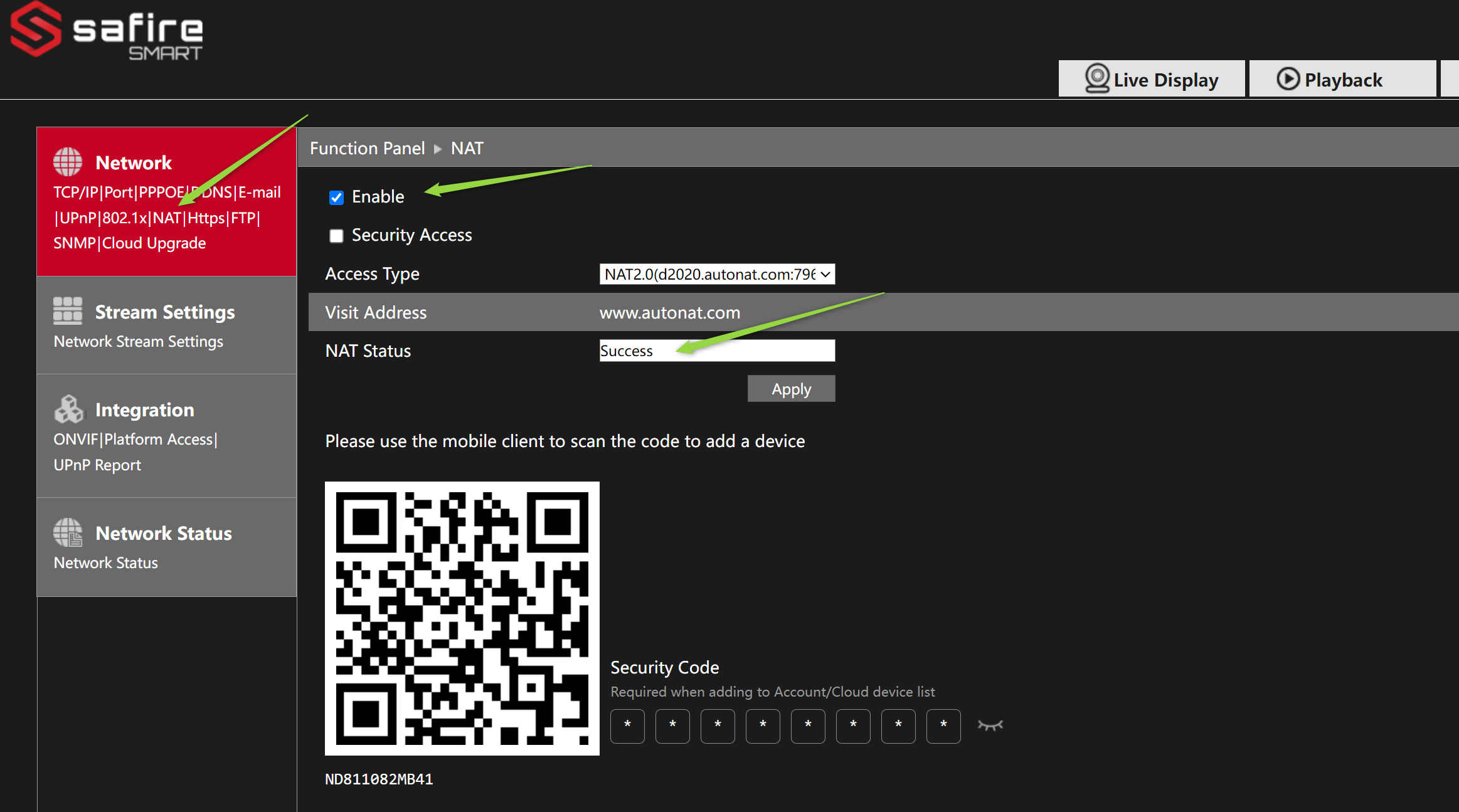Select NAT in the Network menu
The height and width of the screenshot is (812, 1459).
click(169, 218)
